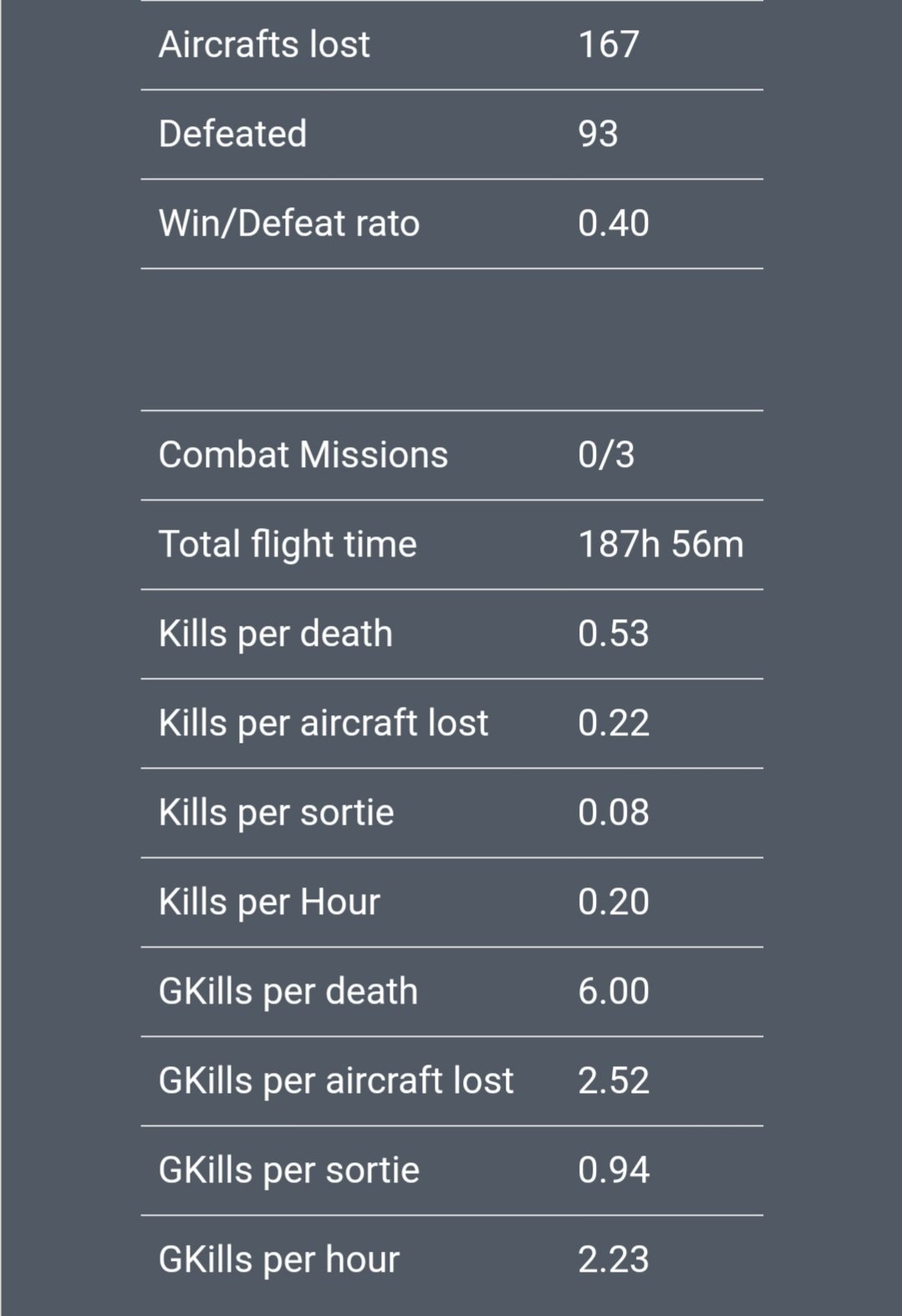Select the GKills per aircraft lost label
The height and width of the screenshot is (1316, 902).
(336, 1080)
